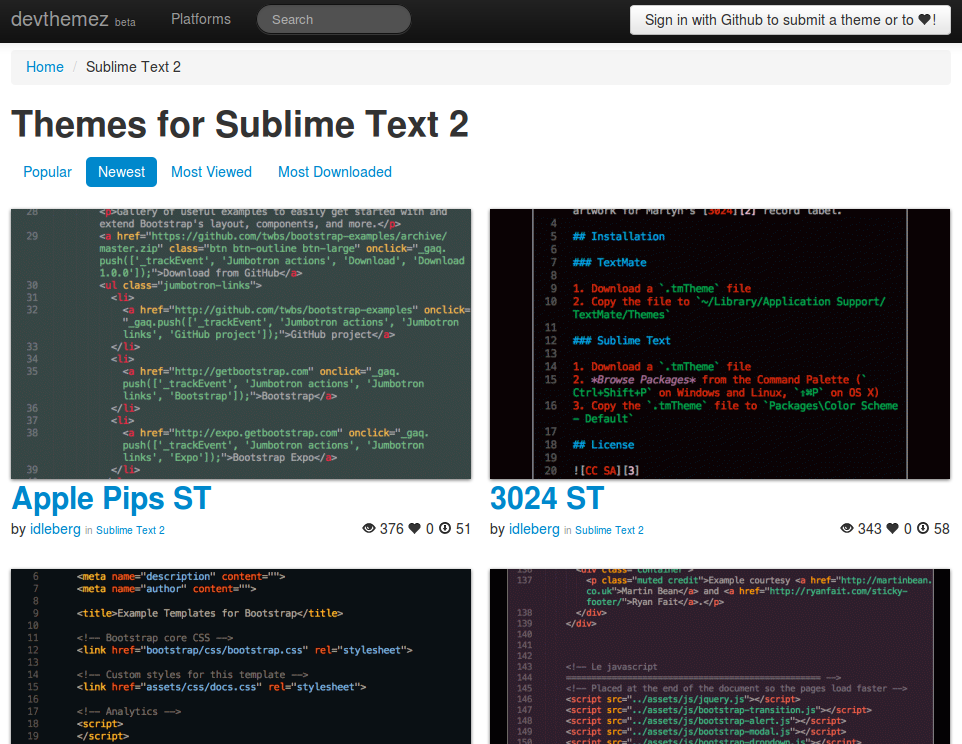
Task: Click the eye views icon for 3024 ST
Action: 847,528
